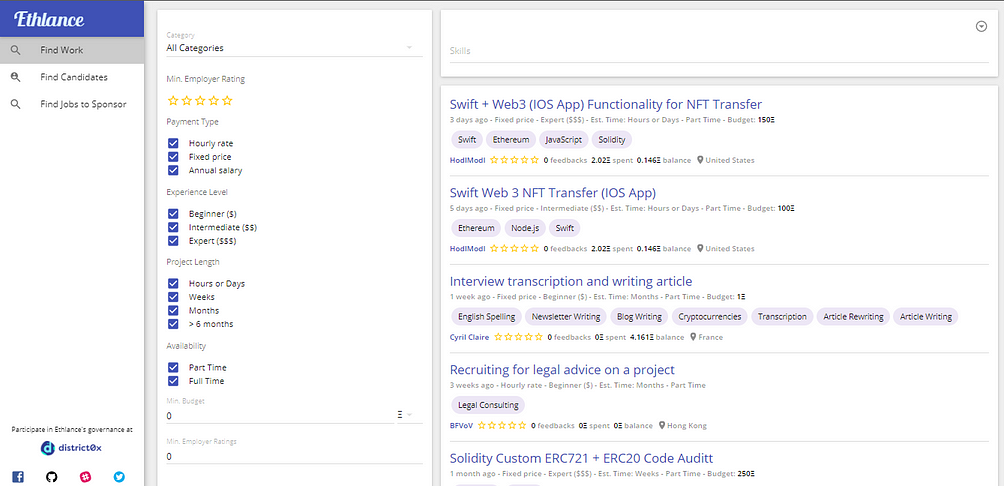Select the Newsletter Writing skill tag
Screen dimensions: 1004x486
tap(565, 316)
